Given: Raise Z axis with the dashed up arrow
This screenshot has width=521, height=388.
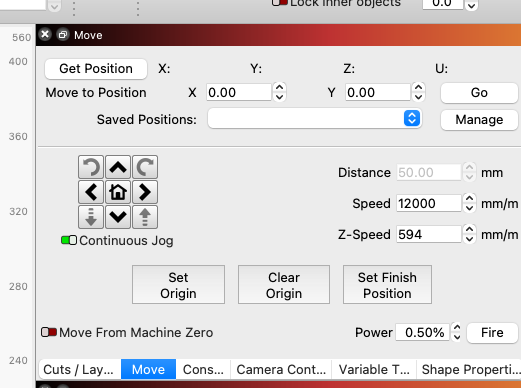Looking at the screenshot, I should click(145, 217).
